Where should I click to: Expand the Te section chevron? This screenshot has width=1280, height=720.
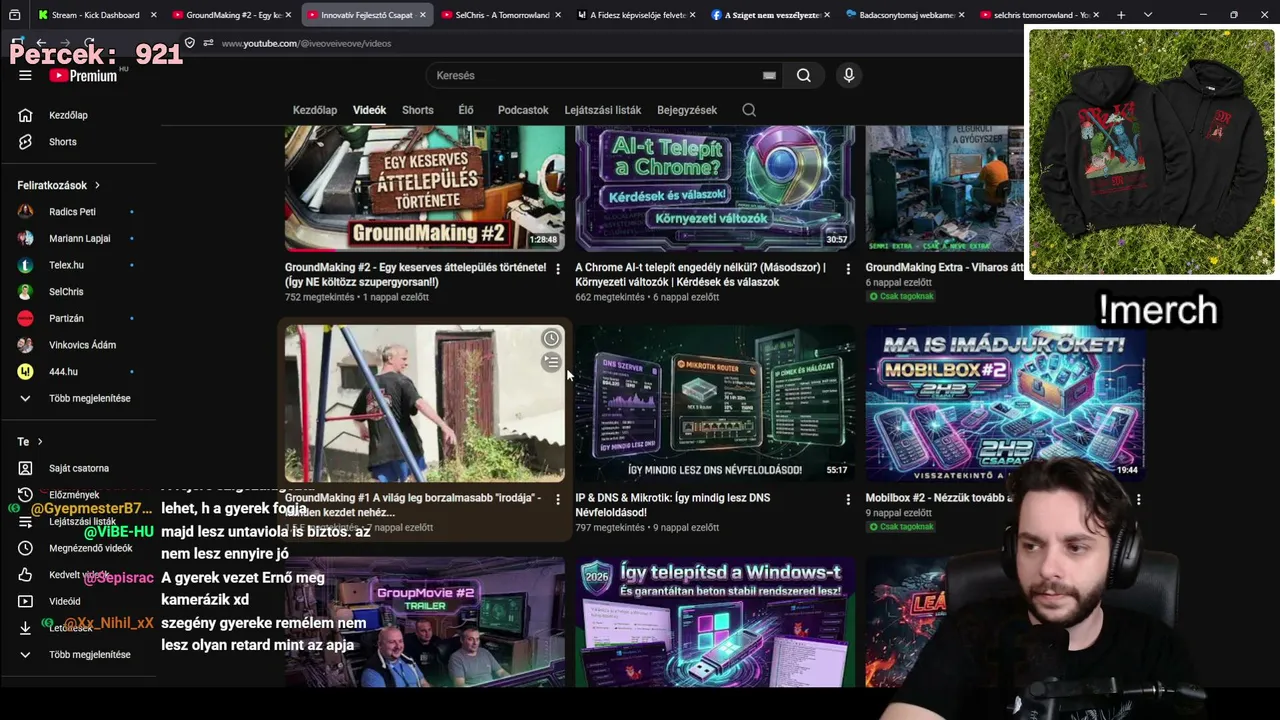pyautogui.click(x=40, y=441)
